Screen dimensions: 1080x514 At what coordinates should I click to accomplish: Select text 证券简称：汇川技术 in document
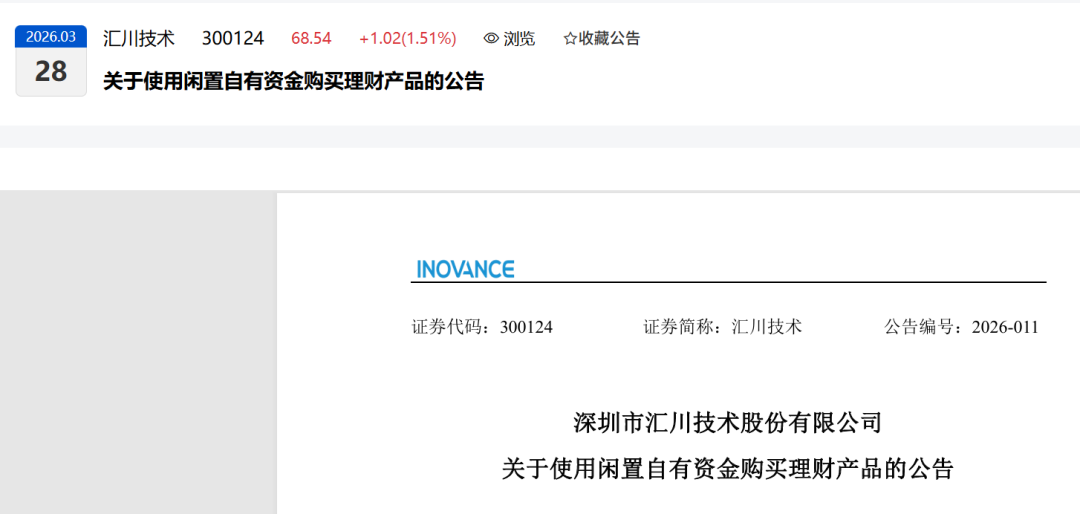pos(723,327)
